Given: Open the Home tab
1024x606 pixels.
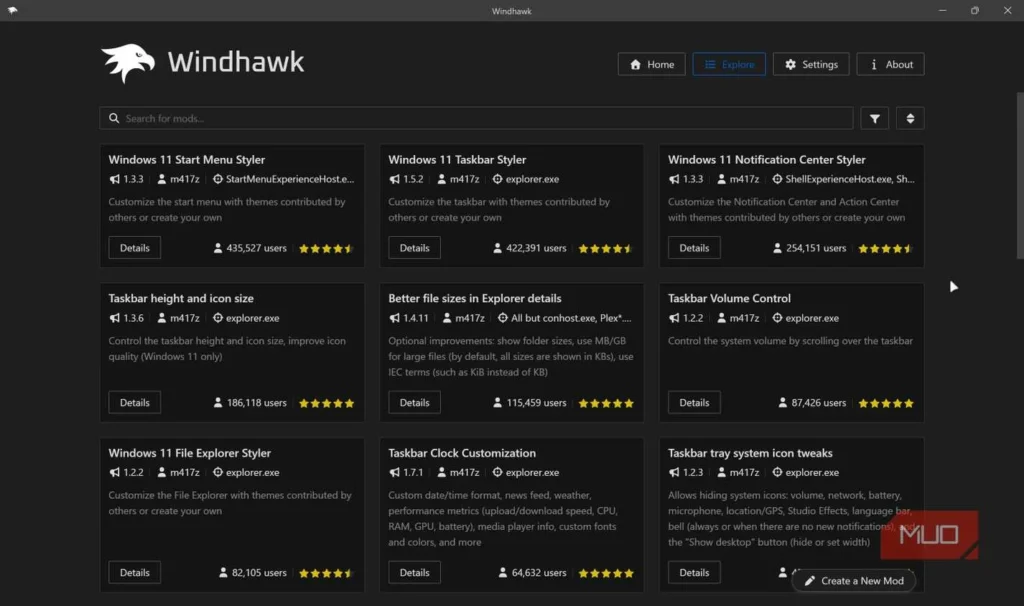Looking at the screenshot, I should (x=651, y=64).
